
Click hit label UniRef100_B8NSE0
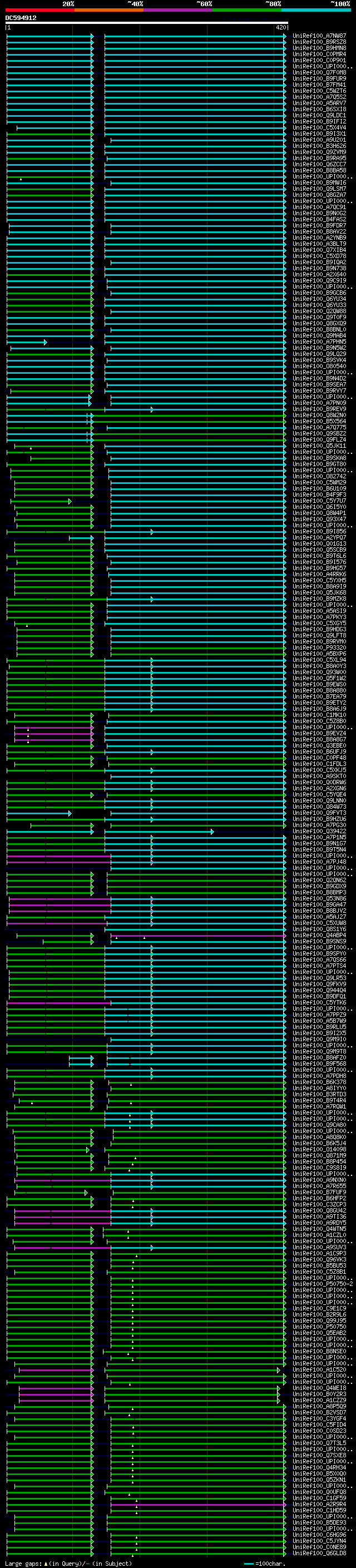pos(319,1351)
